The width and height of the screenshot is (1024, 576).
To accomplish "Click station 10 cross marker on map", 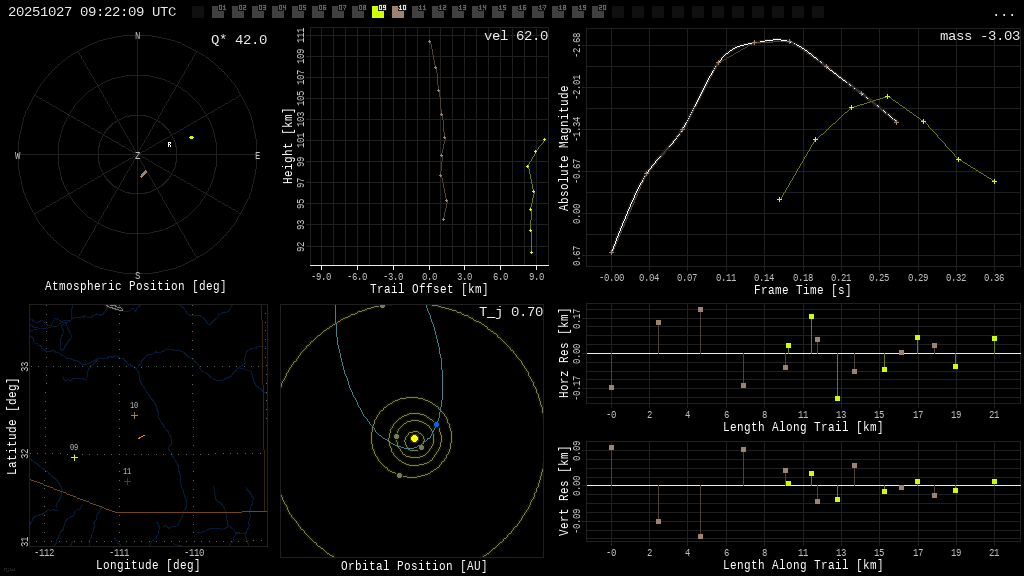I will 134,415.
